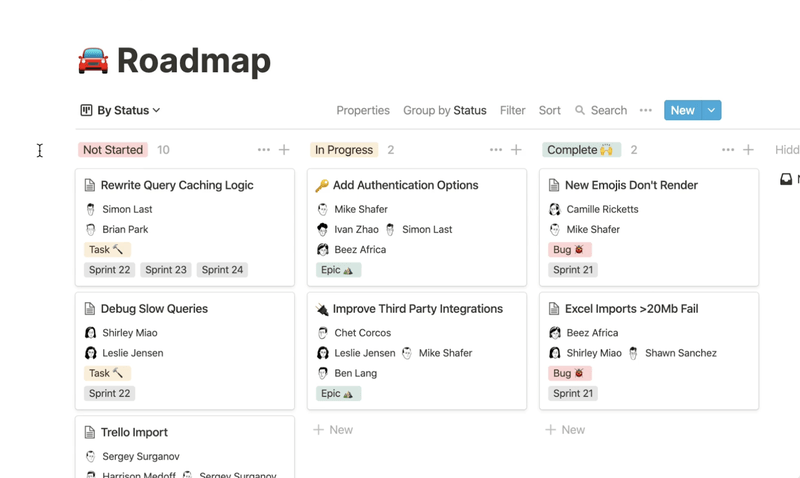The image size is (800, 478).
Task: Click Camille Ricketts's avatar
Action: pos(555,209)
